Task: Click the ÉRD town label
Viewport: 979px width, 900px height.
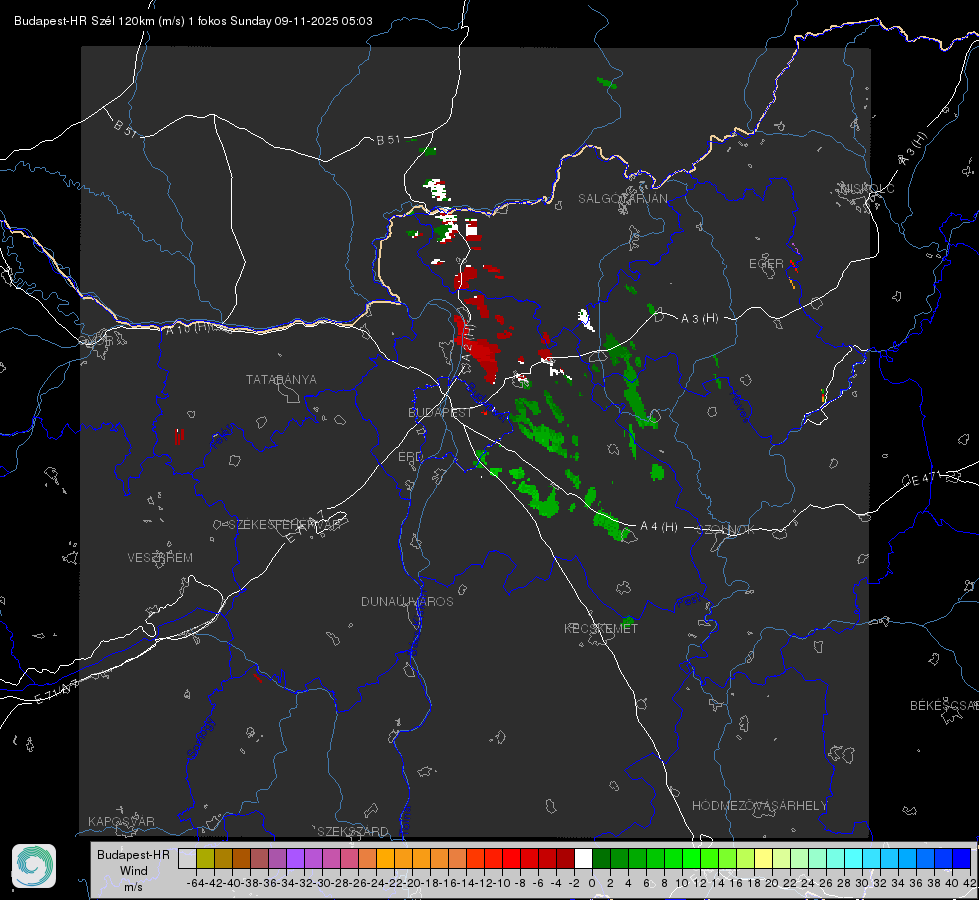Action: (x=410, y=457)
